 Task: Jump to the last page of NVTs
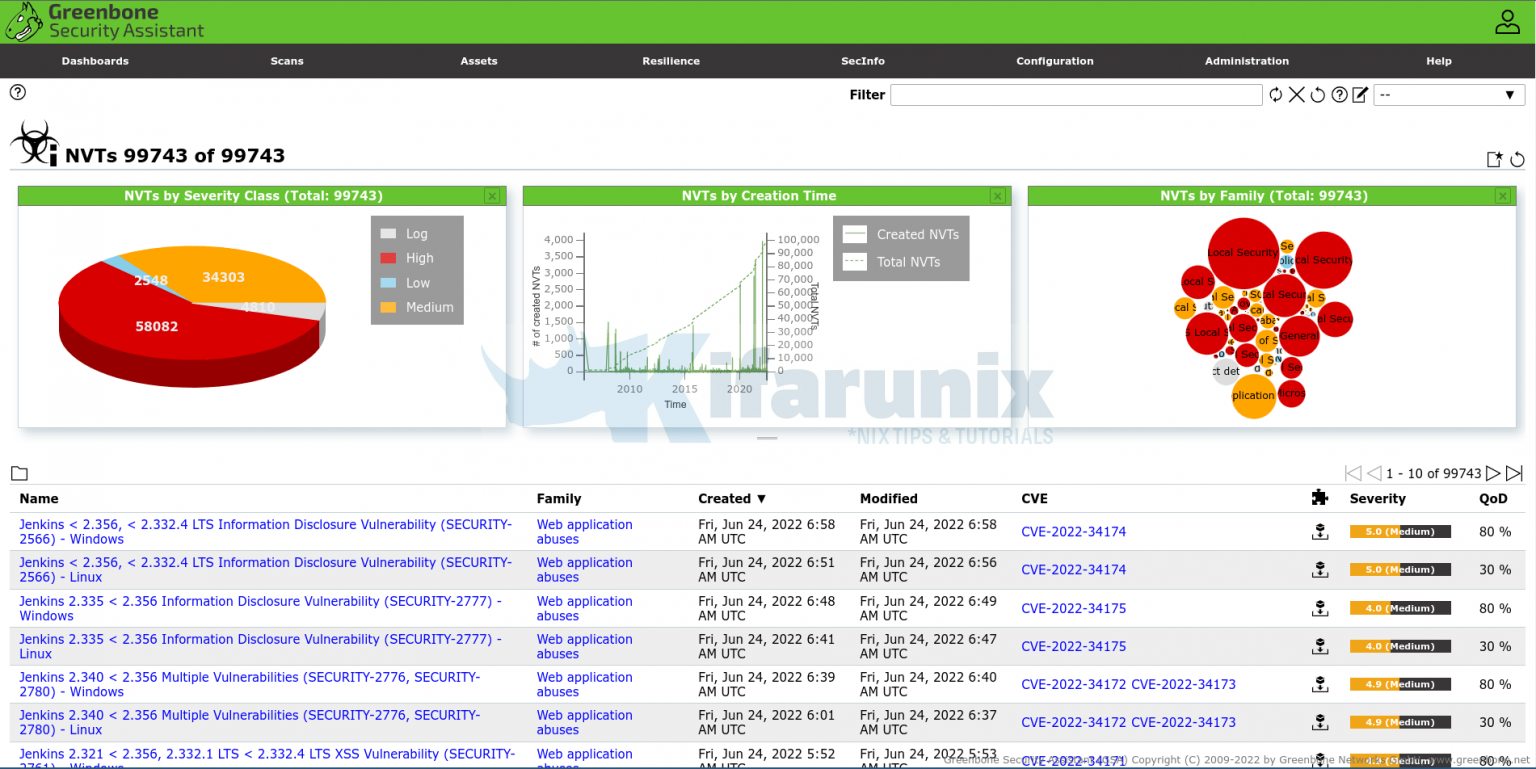pyautogui.click(x=1515, y=473)
